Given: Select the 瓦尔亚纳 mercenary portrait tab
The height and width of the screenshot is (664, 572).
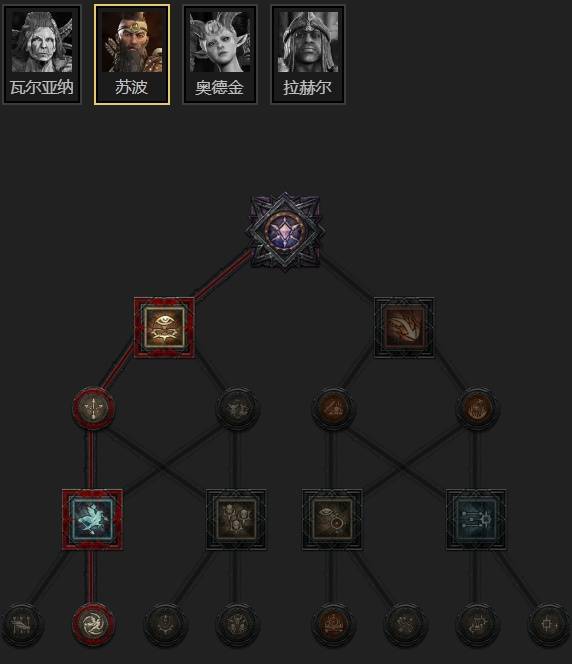Looking at the screenshot, I should coord(42,55).
